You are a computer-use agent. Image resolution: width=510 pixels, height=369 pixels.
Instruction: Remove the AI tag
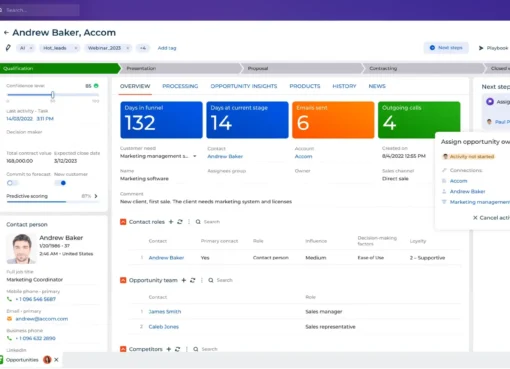[x=31, y=48]
